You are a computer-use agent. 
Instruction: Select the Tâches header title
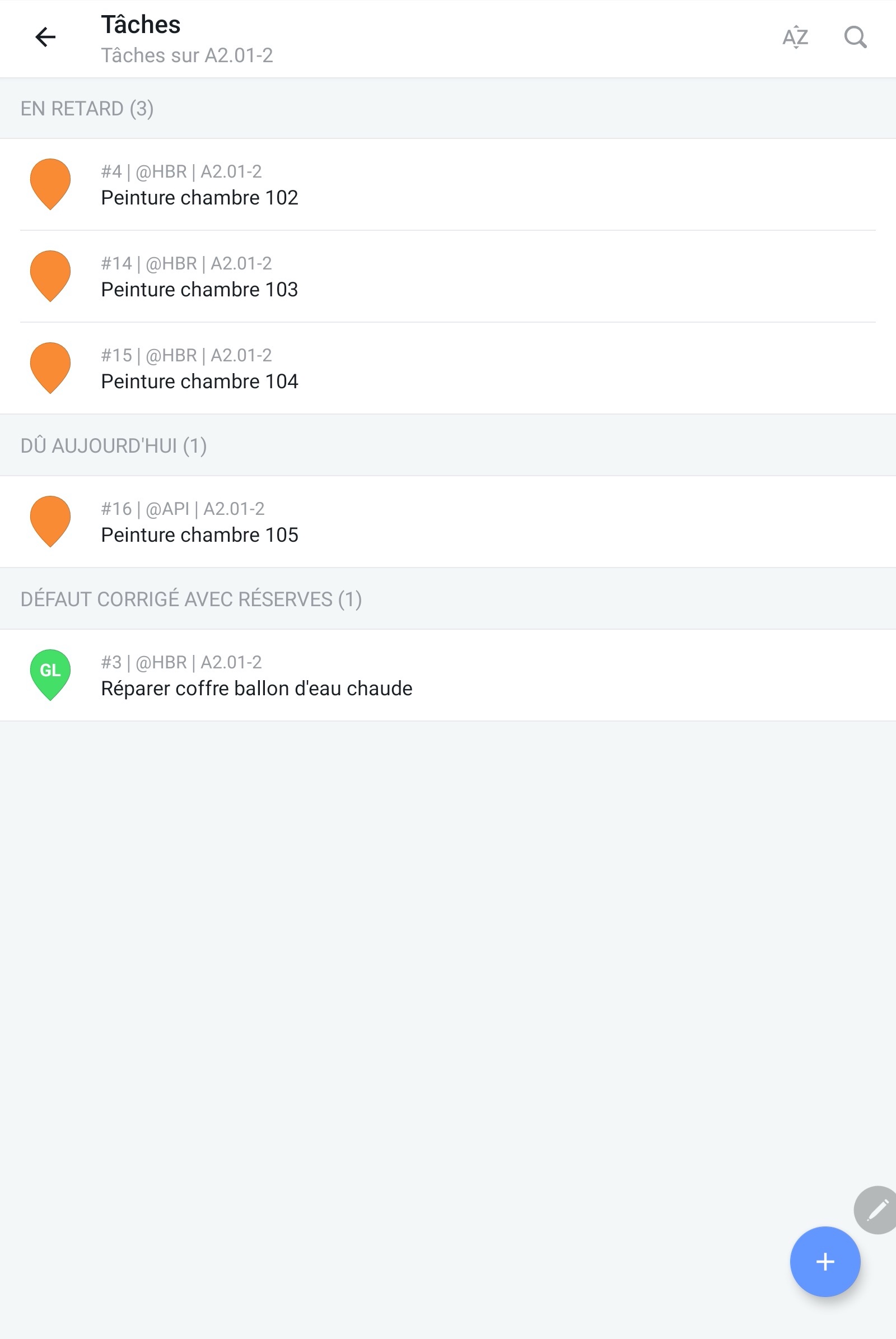pos(141,25)
